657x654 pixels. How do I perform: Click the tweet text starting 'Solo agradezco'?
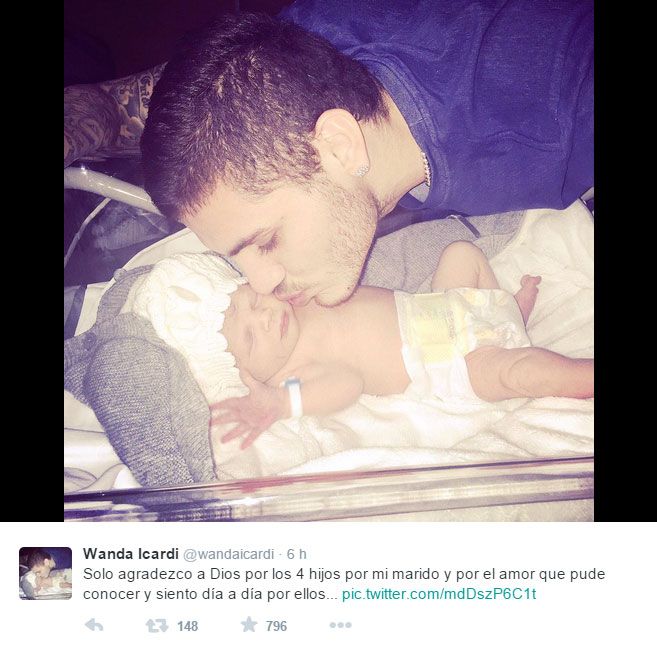point(344,584)
